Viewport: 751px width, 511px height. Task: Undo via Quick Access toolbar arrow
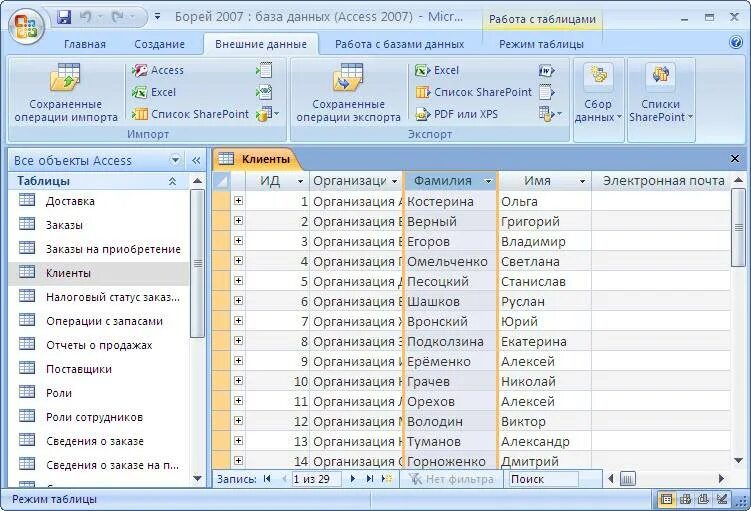click(86, 17)
